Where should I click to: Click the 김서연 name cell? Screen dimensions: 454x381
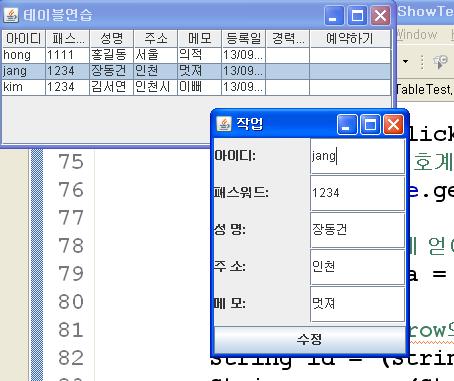pos(111,87)
